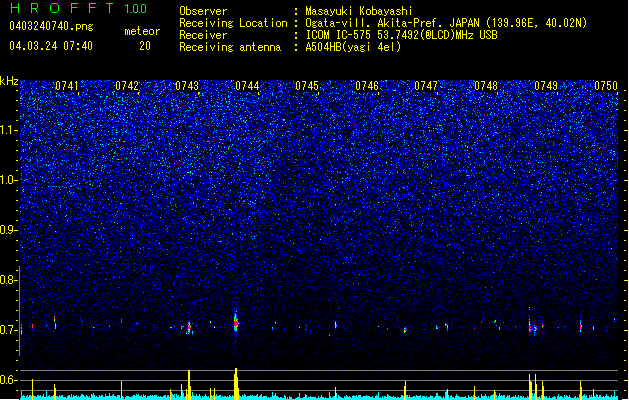The width and height of the screenshot is (629, 400).
Task: Click the date stamp 04.03.24 07:40
Action: (51, 46)
